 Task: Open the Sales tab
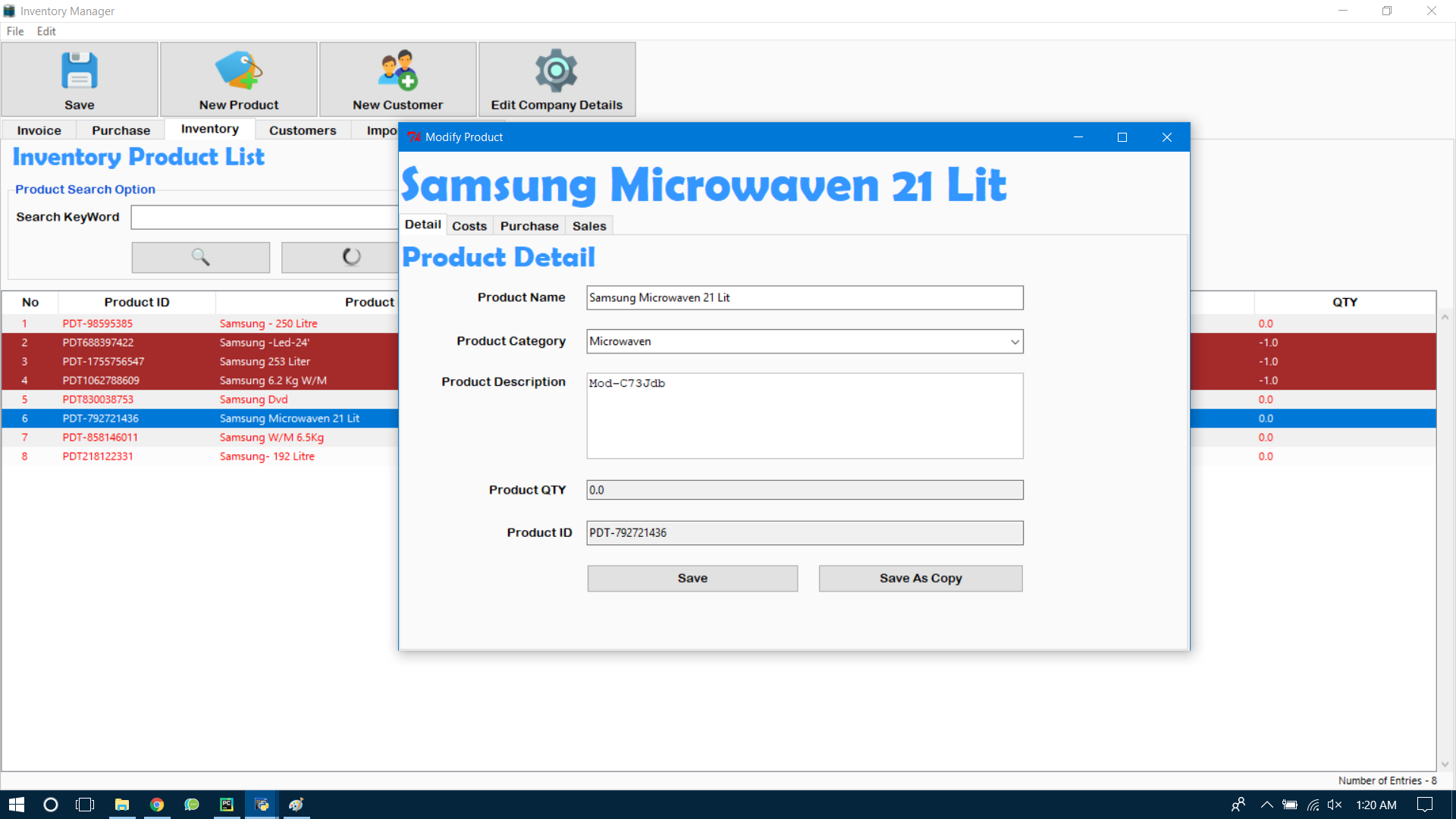click(x=588, y=226)
